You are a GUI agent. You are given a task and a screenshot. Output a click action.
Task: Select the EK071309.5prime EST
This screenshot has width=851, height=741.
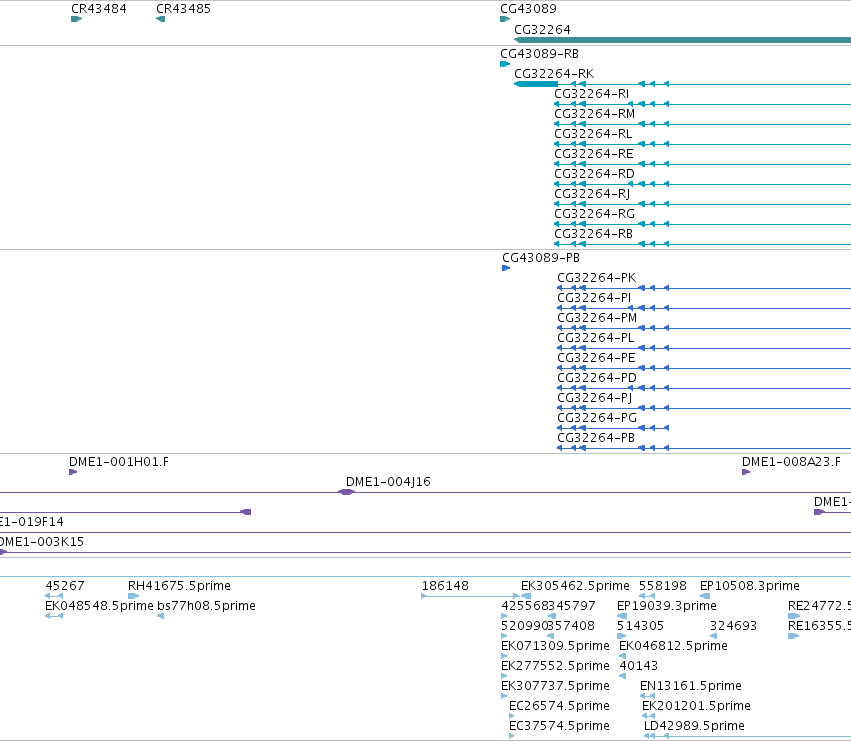(x=504, y=656)
